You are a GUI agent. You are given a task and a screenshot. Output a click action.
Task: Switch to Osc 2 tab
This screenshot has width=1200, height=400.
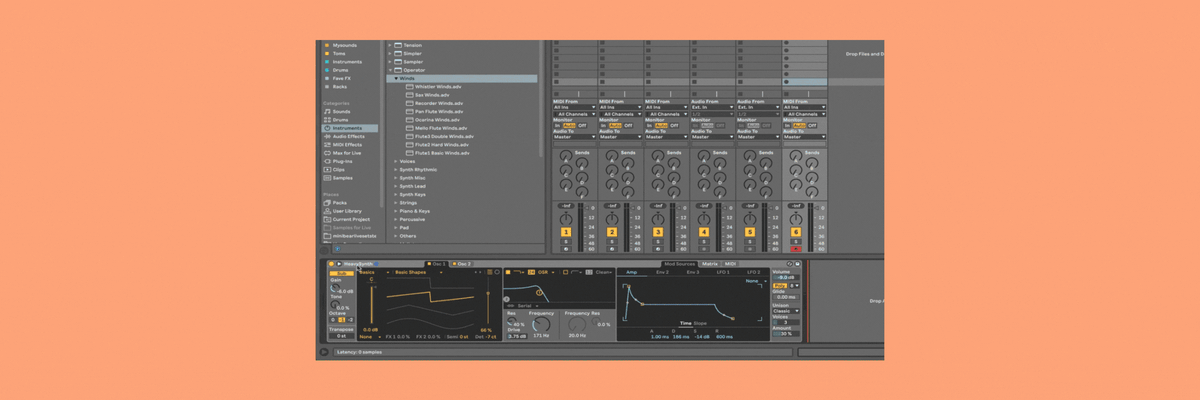click(x=462, y=264)
